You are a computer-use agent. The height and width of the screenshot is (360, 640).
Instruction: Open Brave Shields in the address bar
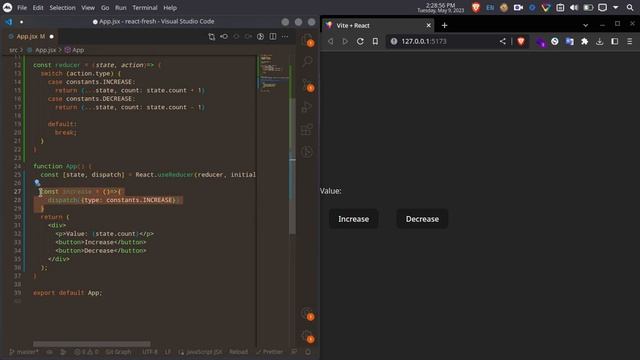tap(521, 41)
